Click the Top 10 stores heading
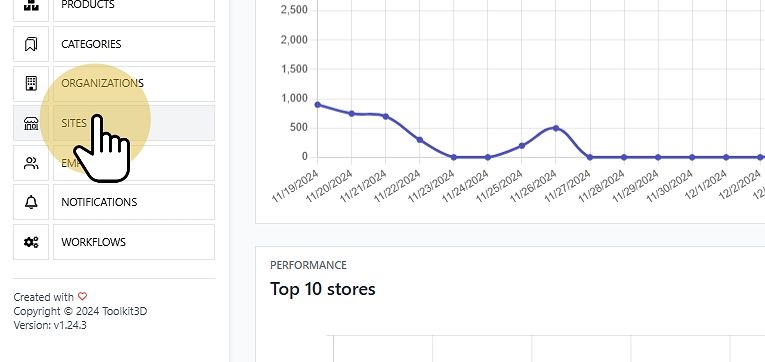The width and height of the screenshot is (765, 362). point(322,289)
